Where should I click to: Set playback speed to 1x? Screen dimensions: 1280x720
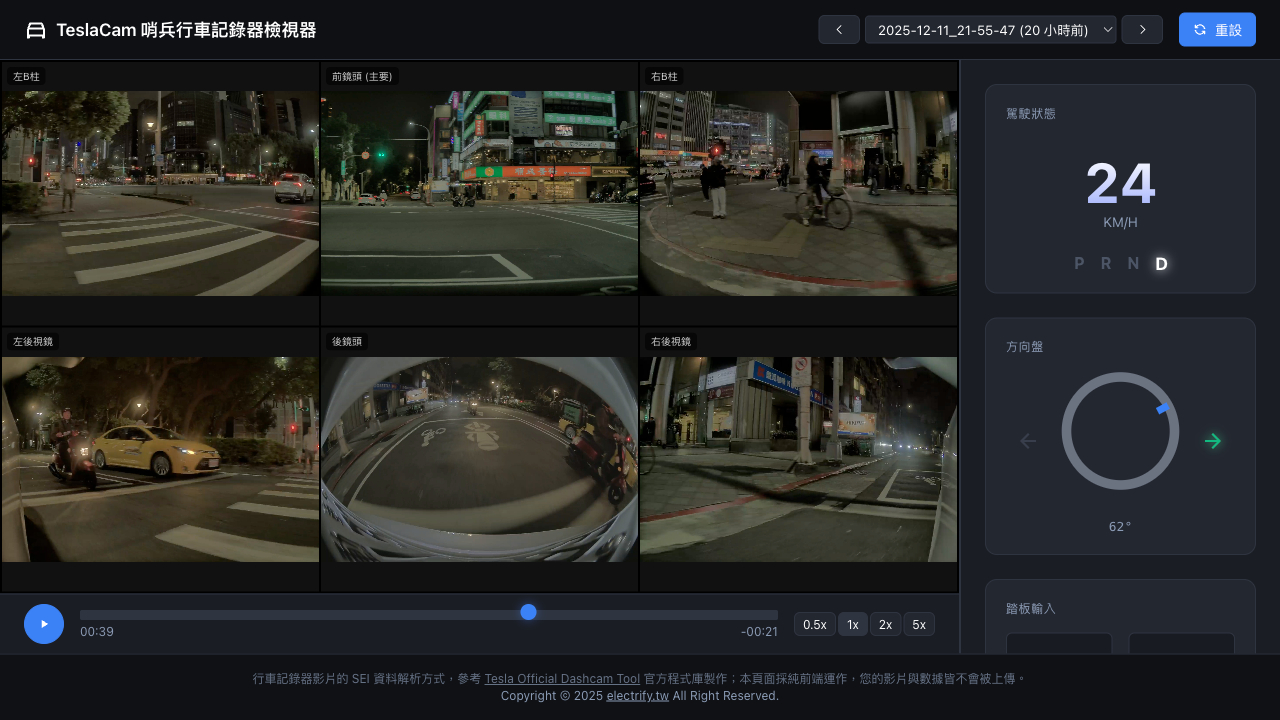(x=853, y=624)
